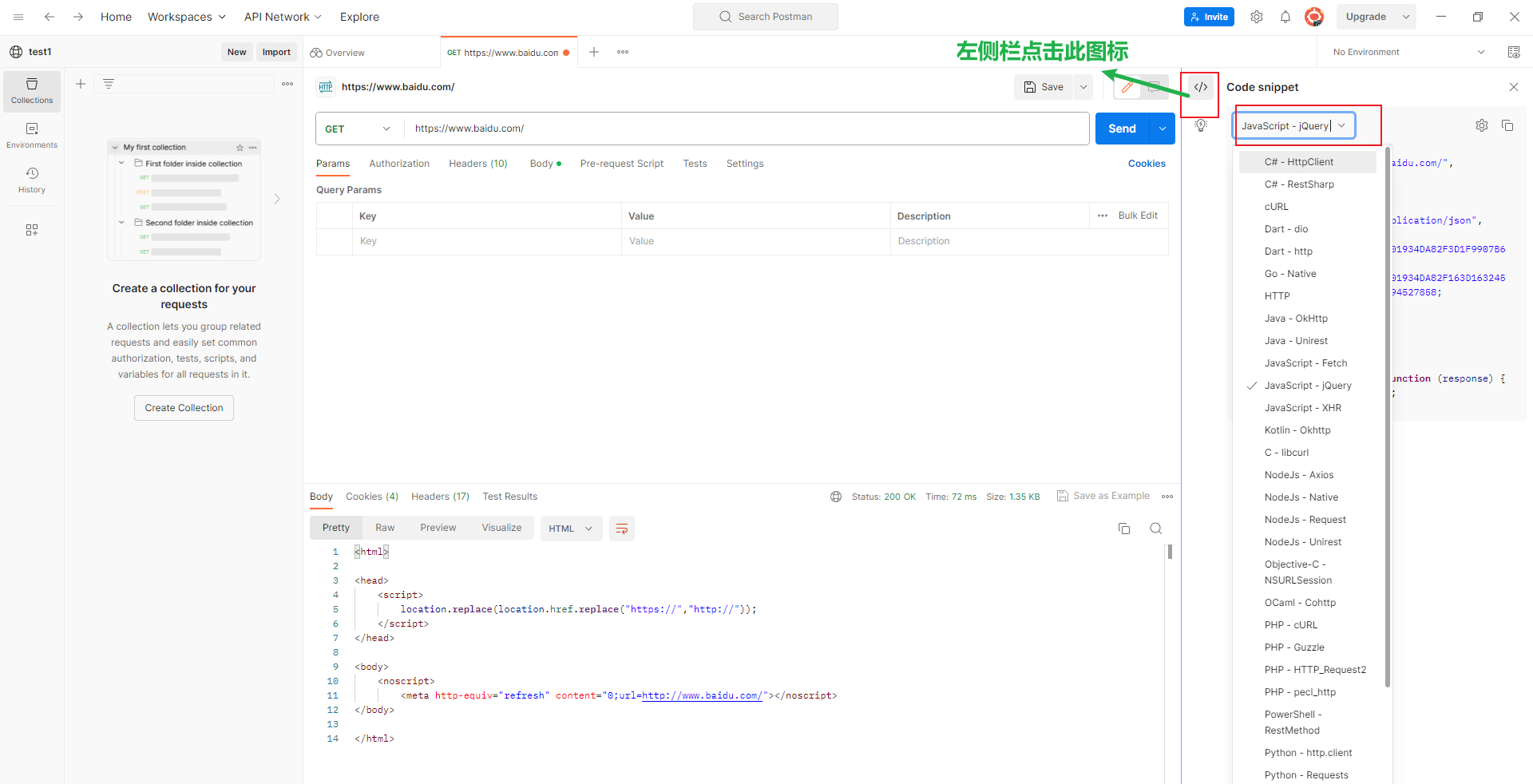Screen dimensions: 1533x784
Task: Switch to the Authorization tab
Action: coord(399,164)
